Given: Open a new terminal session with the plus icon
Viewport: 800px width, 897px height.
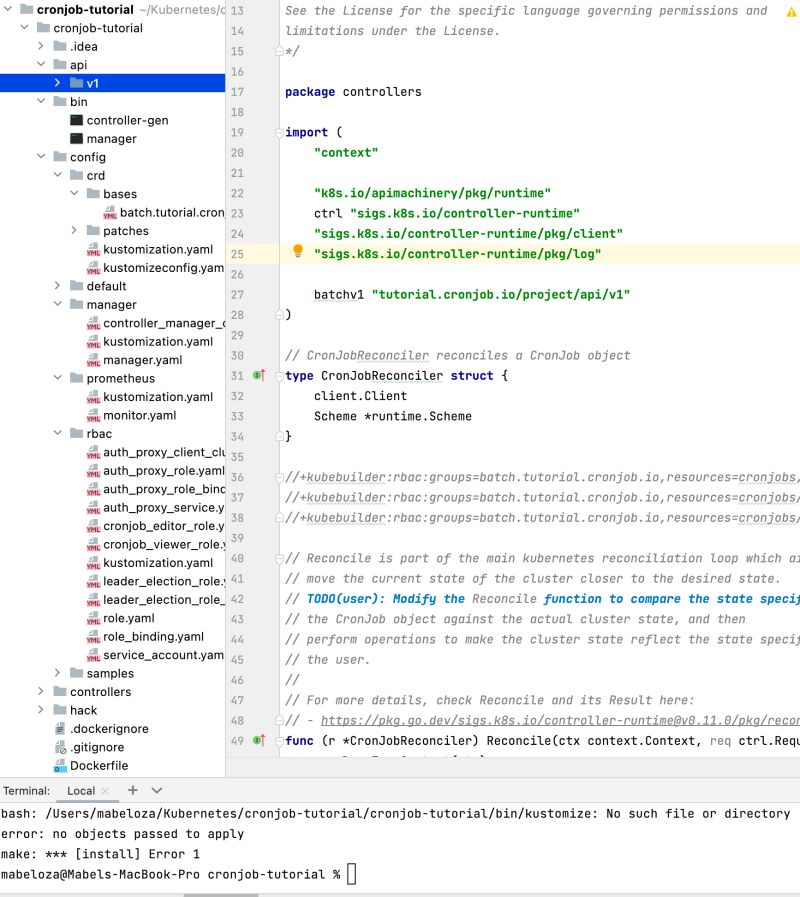Looking at the screenshot, I should click(134, 790).
